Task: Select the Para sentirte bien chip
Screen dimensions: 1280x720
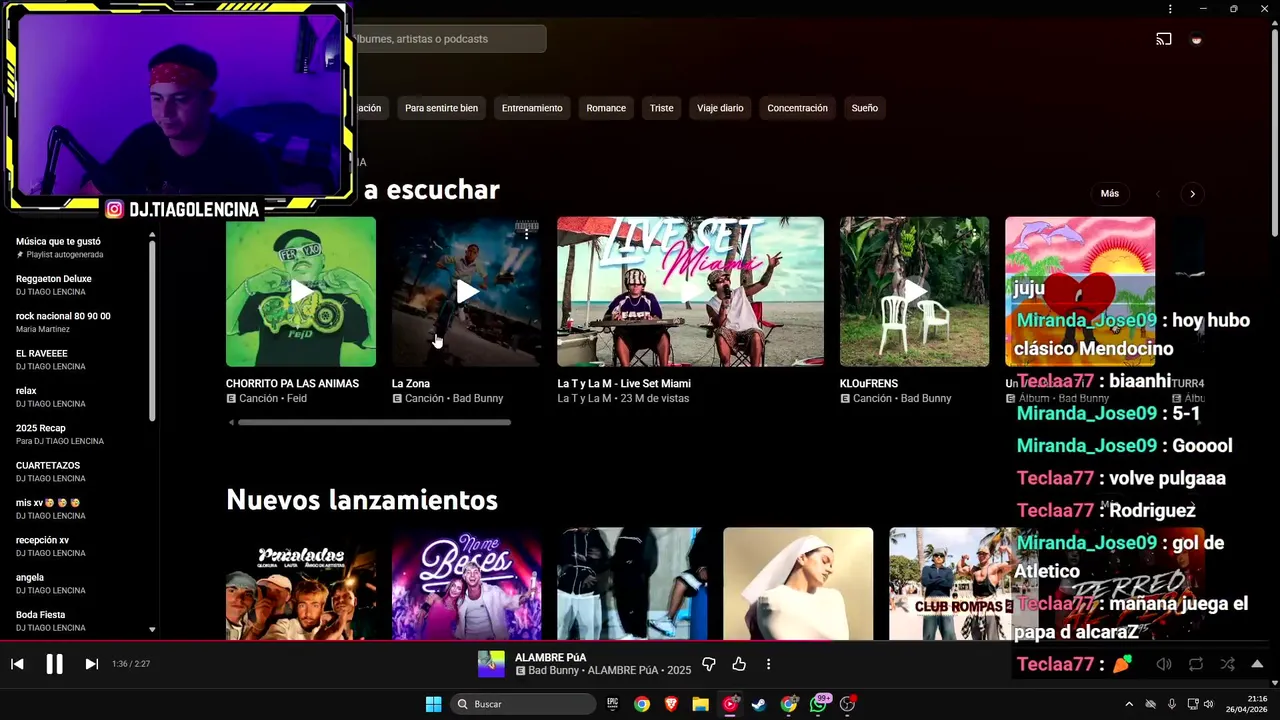Action: (441, 108)
